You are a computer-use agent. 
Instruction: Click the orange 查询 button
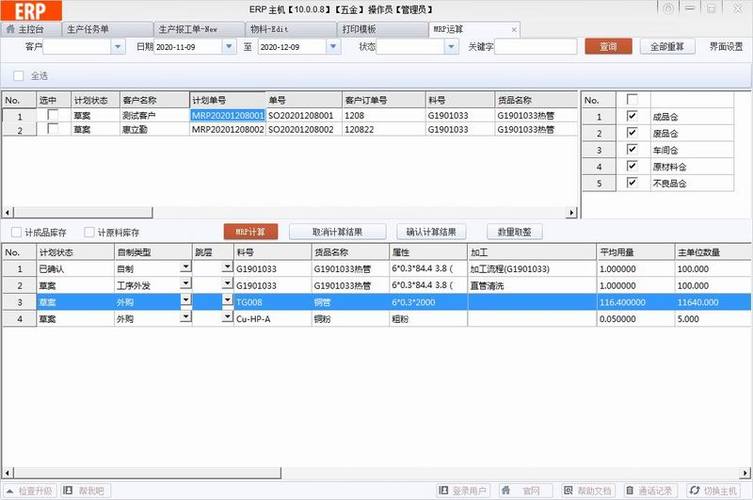pos(608,46)
